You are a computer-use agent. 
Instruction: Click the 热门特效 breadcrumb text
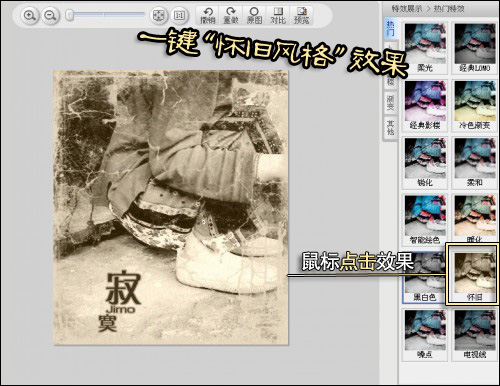[449, 9]
